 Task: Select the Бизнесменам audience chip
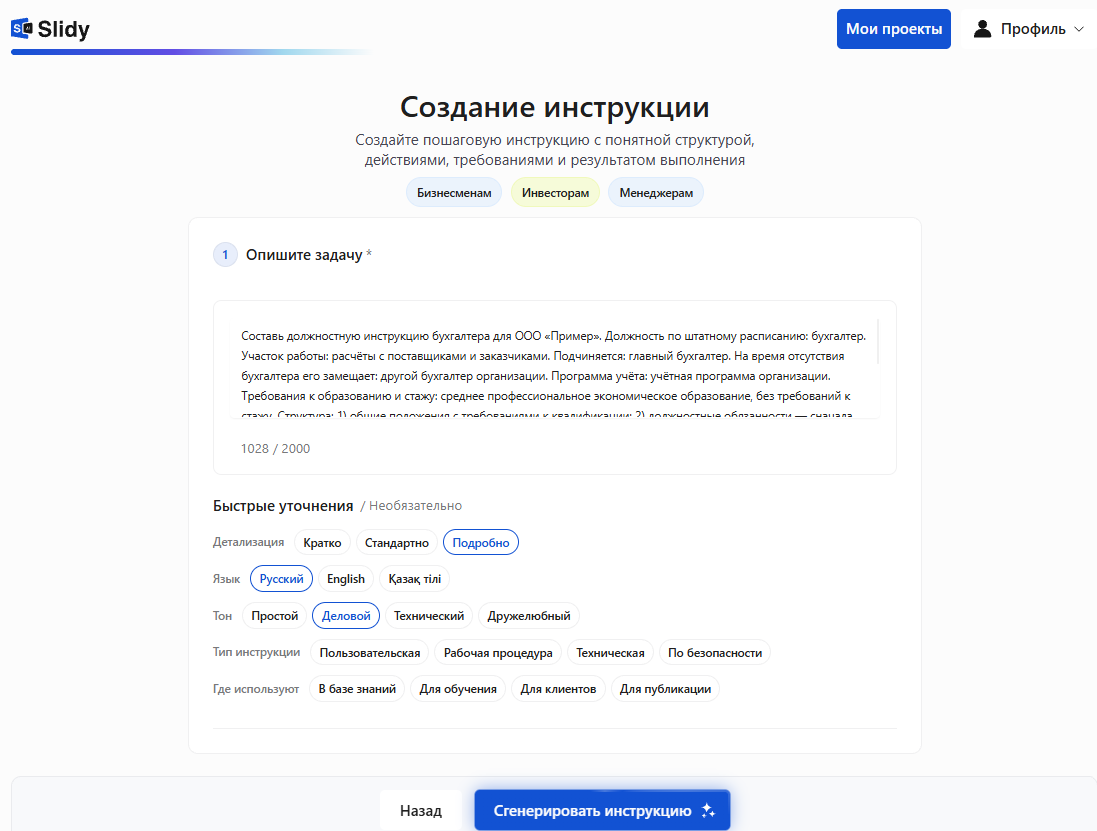pyautogui.click(x=454, y=192)
